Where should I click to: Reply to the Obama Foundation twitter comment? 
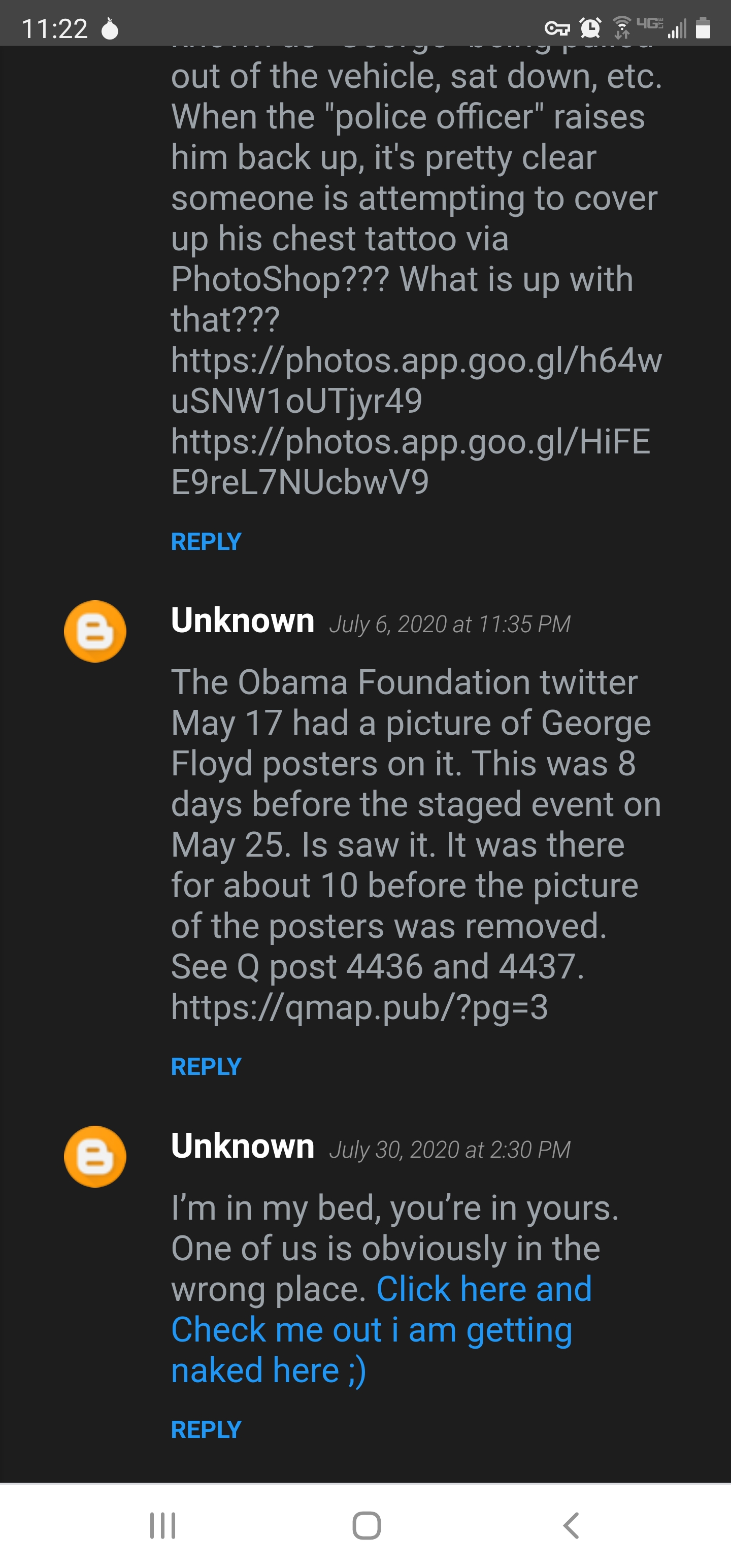206,1066
